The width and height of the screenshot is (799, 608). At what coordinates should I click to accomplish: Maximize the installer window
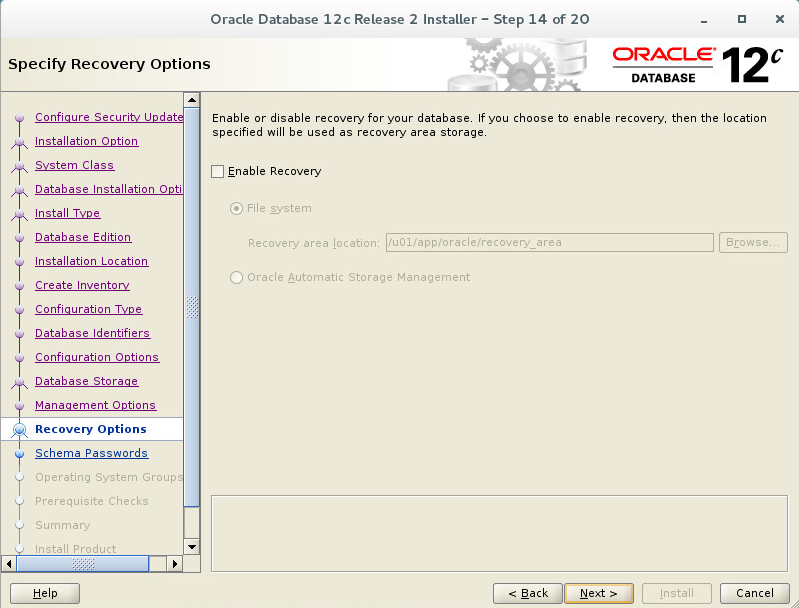click(742, 19)
